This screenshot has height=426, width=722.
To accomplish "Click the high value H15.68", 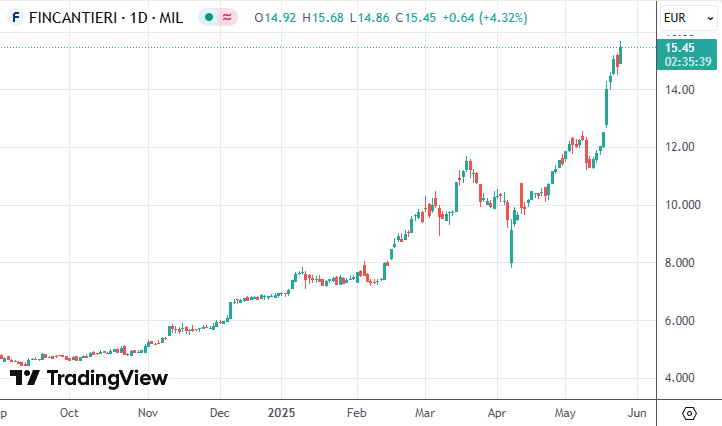I will (x=323, y=18).
